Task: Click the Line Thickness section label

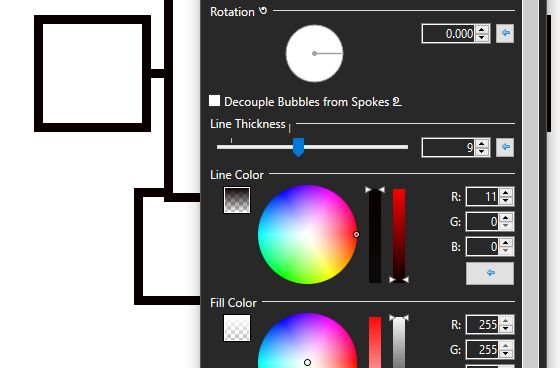Action: pyautogui.click(x=248, y=124)
